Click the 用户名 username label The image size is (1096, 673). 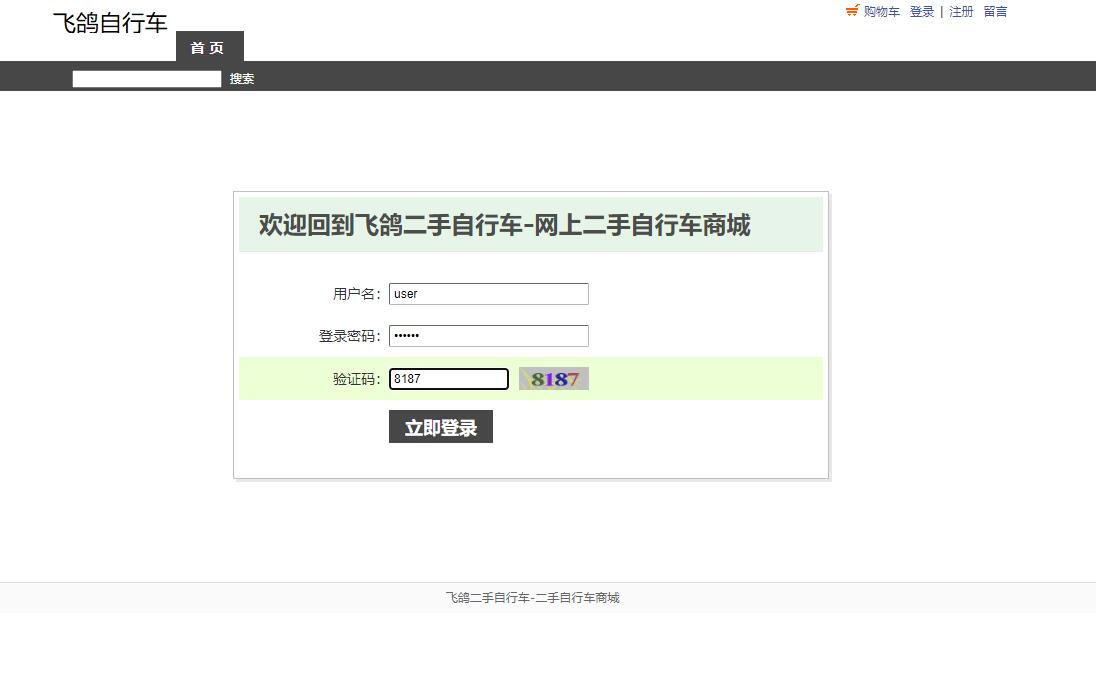(x=356, y=293)
